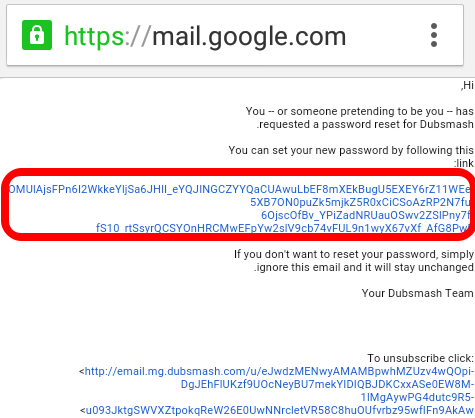The image size is (475, 418).
Task: Click the 'To unsubscribe click:' label
Action: 420,358
